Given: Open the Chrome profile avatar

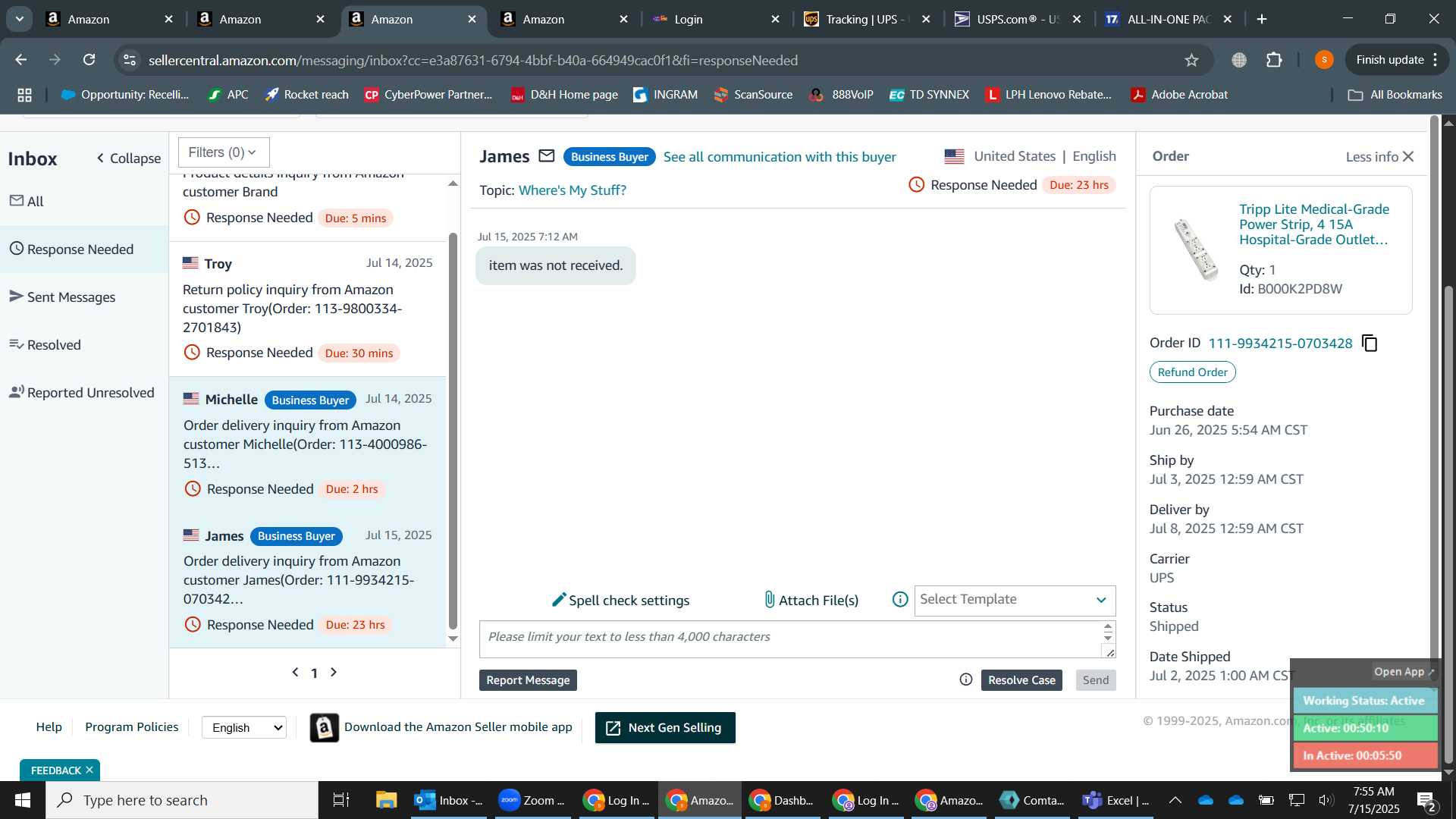Looking at the screenshot, I should pyautogui.click(x=1324, y=60).
